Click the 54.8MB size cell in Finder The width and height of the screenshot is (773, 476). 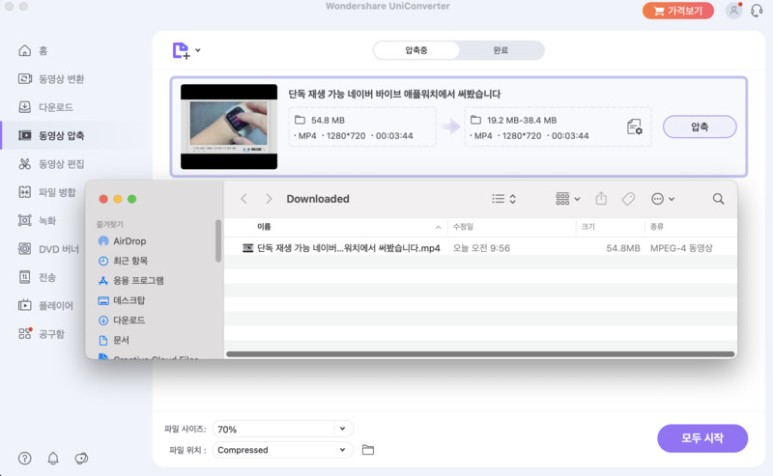point(623,248)
